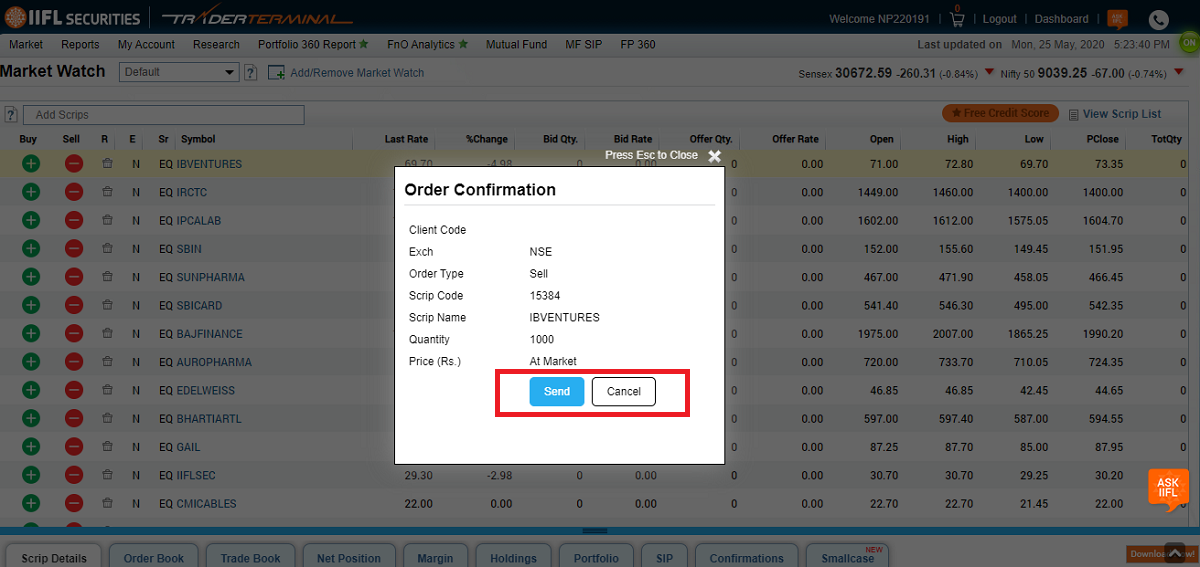Click the Buy plus icon for EDELWEISS
This screenshot has height=567, width=1200.
pos(30,390)
